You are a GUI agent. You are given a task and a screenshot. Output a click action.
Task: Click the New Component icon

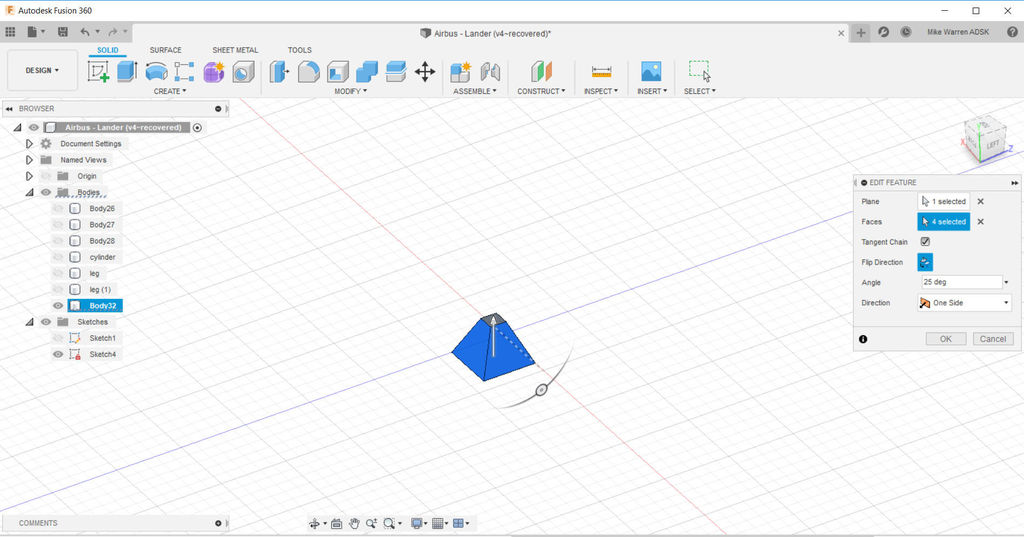coord(460,71)
